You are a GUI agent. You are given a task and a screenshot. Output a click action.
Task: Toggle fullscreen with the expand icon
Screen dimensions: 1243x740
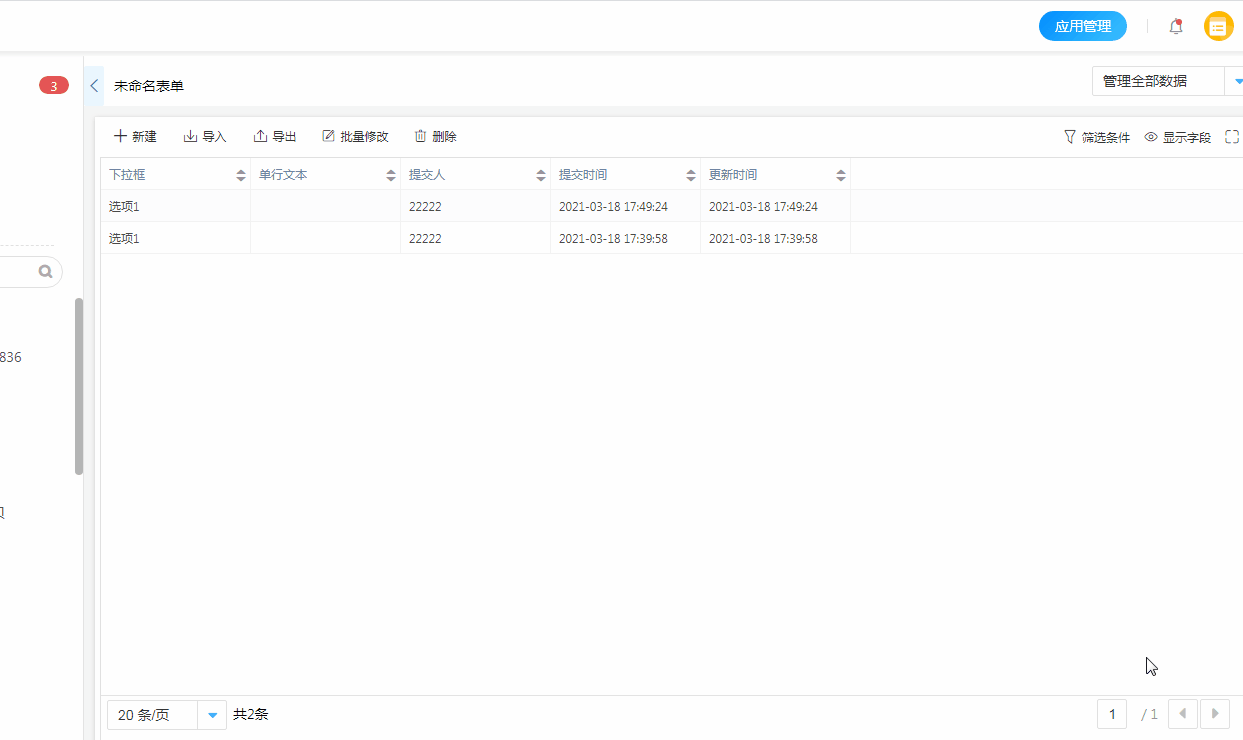click(1232, 137)
